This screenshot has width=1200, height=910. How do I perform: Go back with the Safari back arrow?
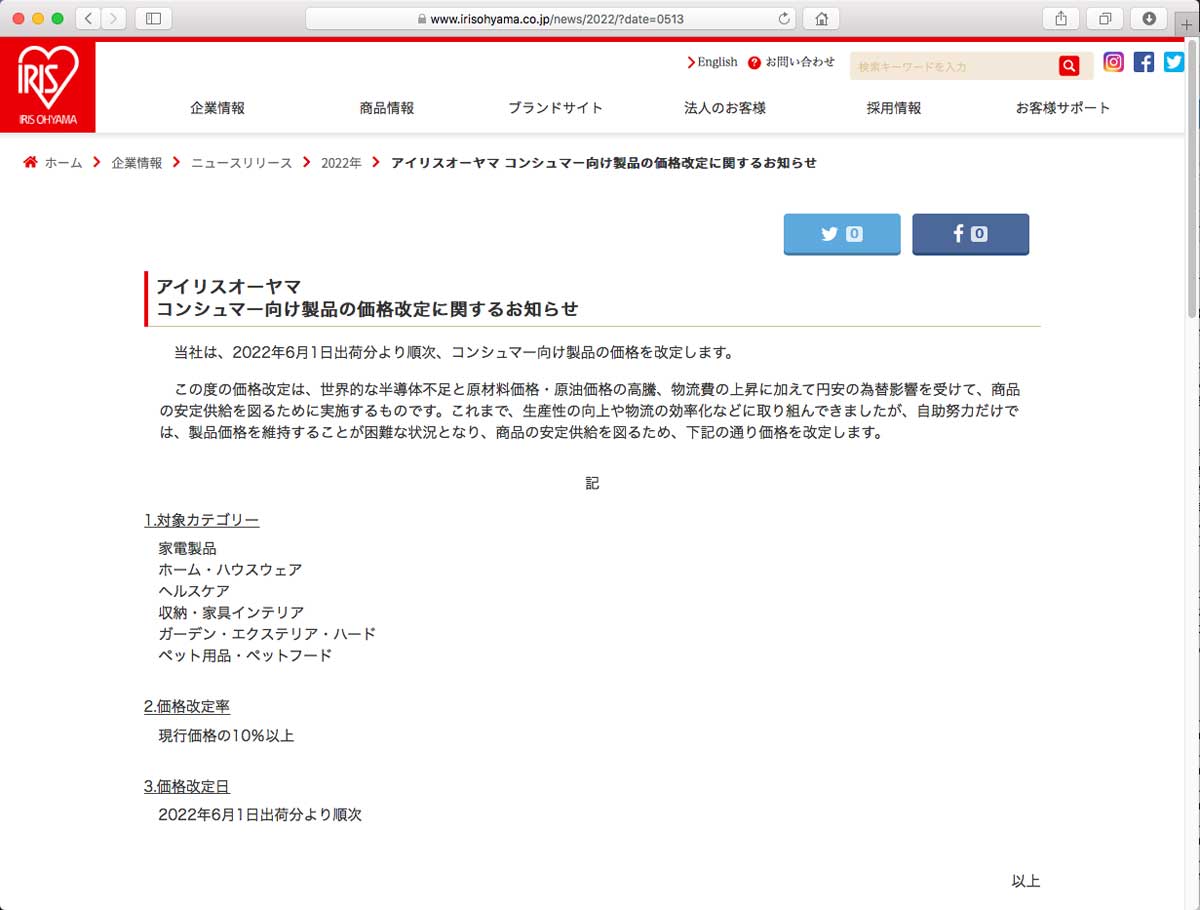point(88,19)
